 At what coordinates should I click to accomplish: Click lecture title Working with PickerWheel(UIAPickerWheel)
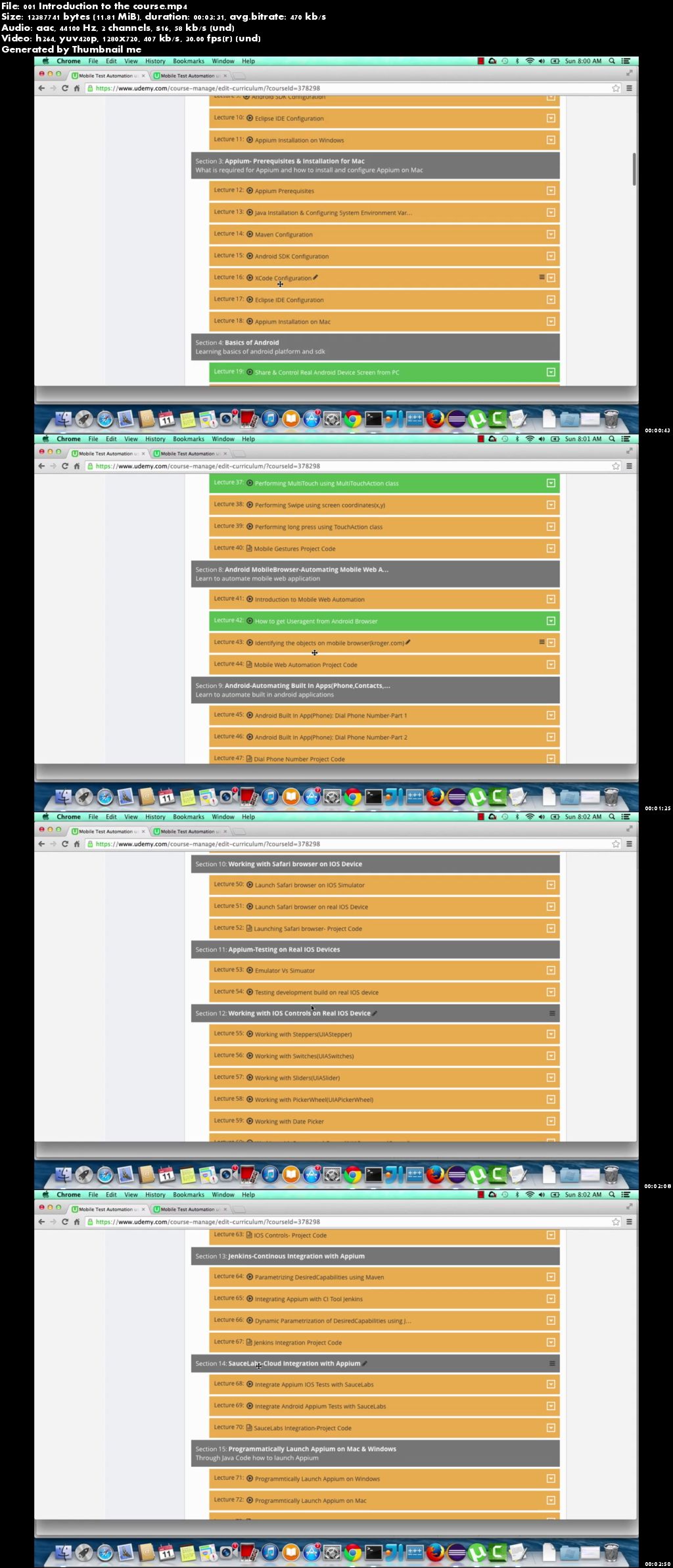pyautogui.click(x=314, y=1099)
